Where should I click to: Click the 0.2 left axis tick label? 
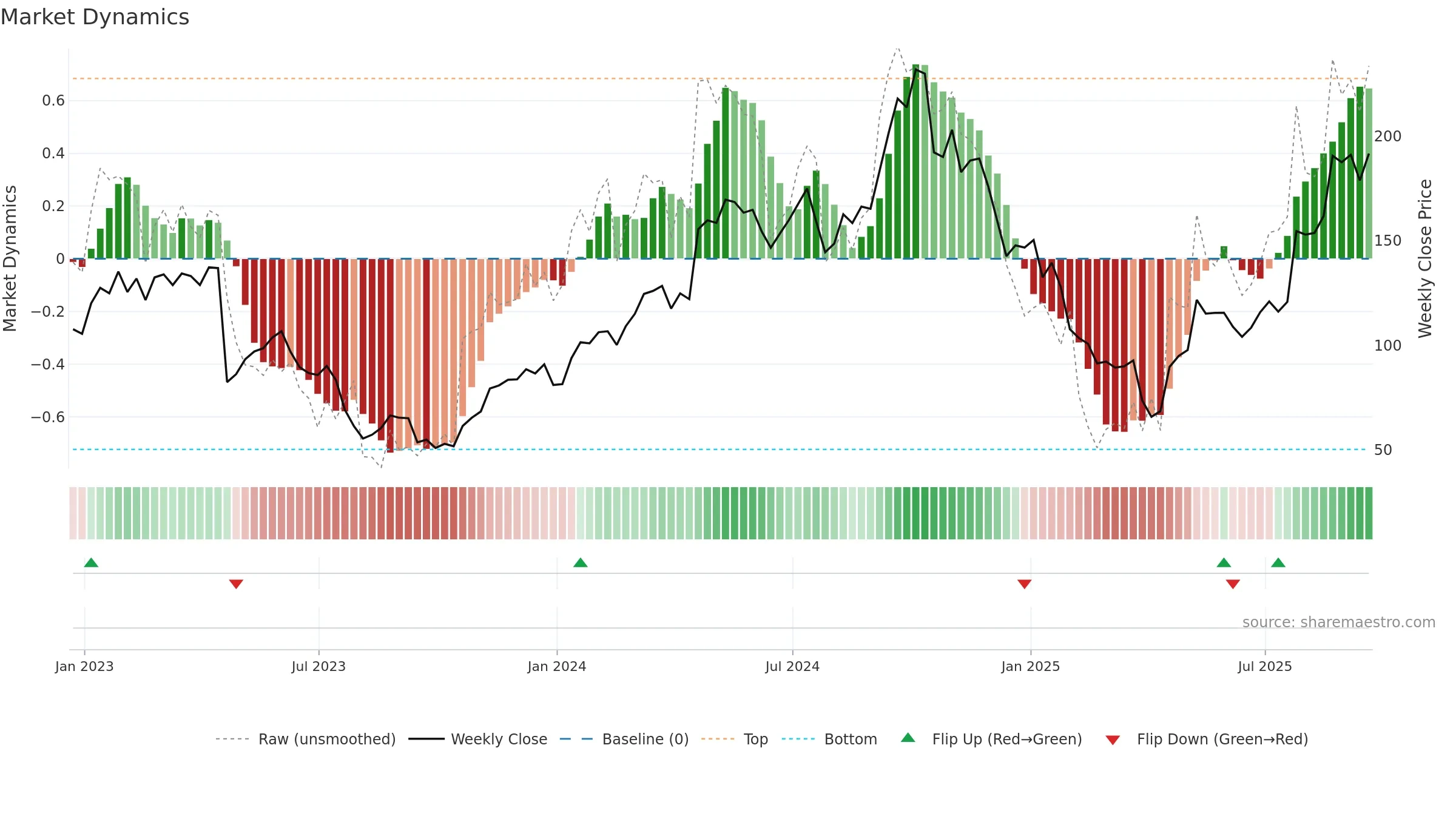tap(53, 206)
